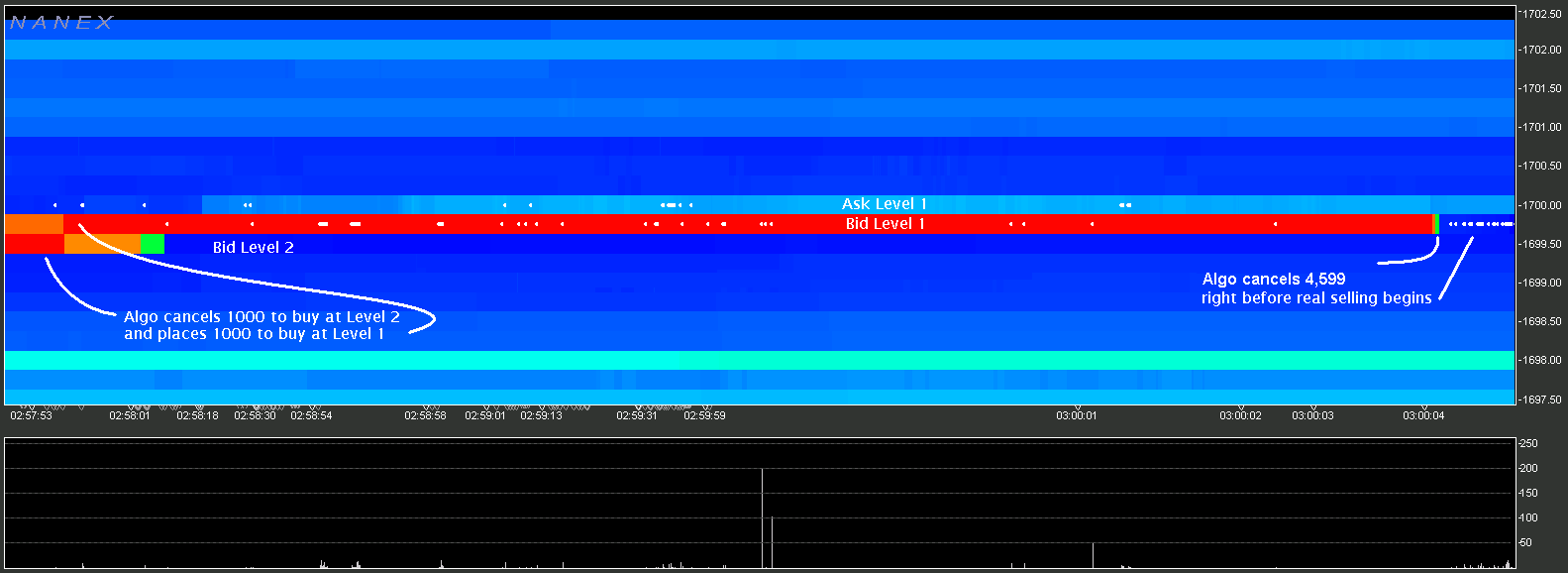Click the orange segment on Bid Level 2 row
The height and width of the screenshot is (573, 1568).
102,244
